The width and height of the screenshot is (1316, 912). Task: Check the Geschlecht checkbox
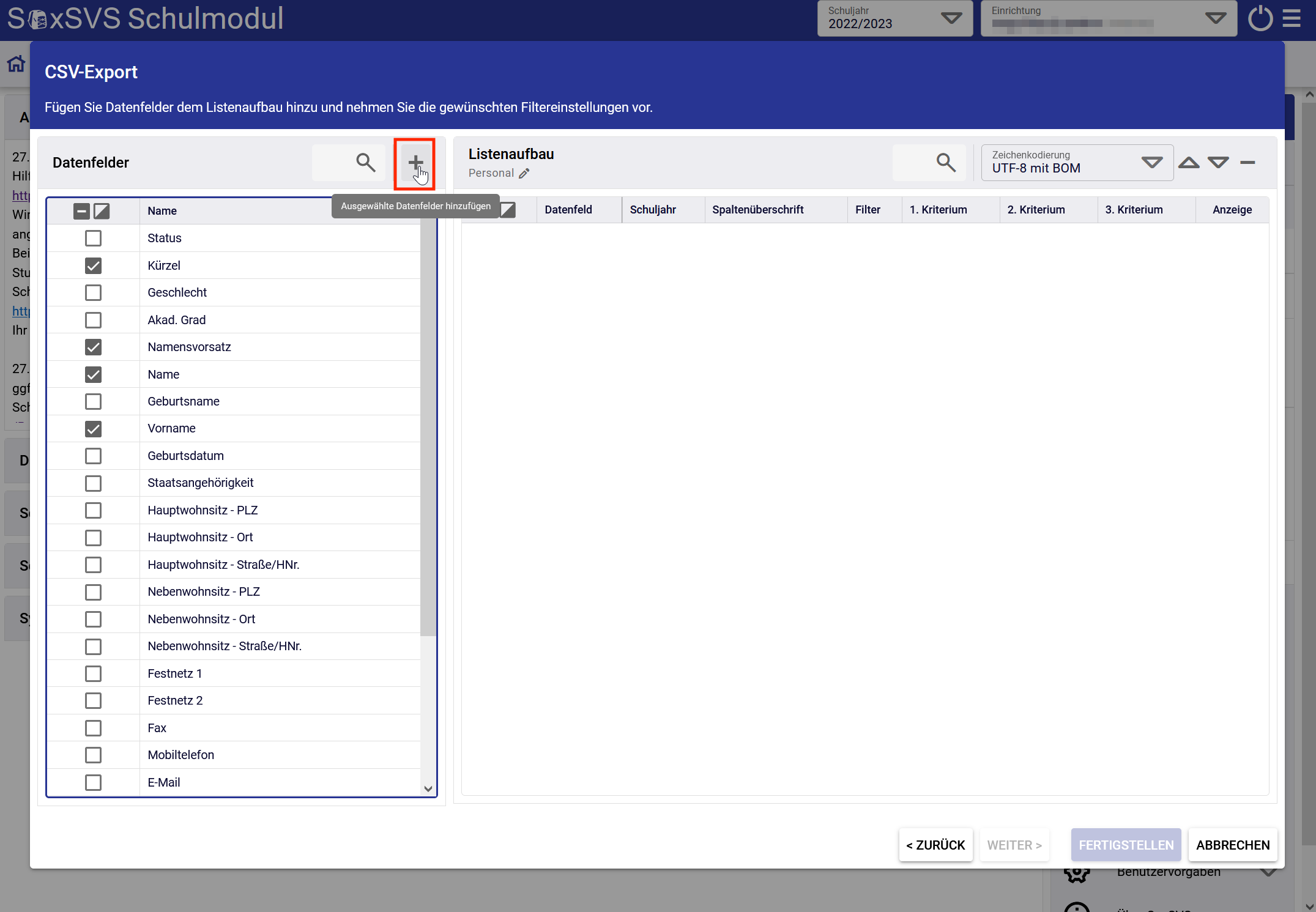tap(93, 292)
